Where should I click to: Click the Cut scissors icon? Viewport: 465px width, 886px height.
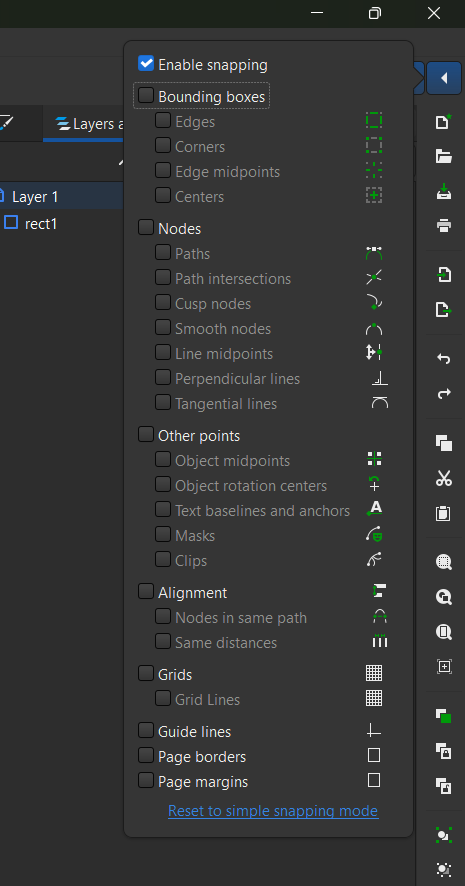[444, 478]
